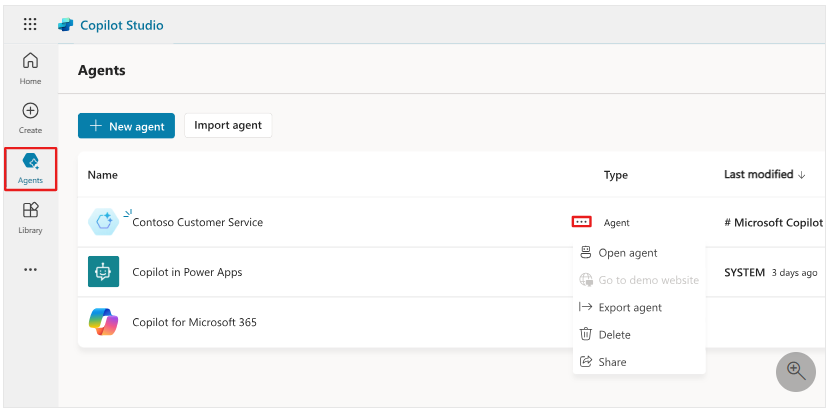Expand the sidebar more options ellipsis
Viewport: 827px width, 409px height.
(30, 269)
